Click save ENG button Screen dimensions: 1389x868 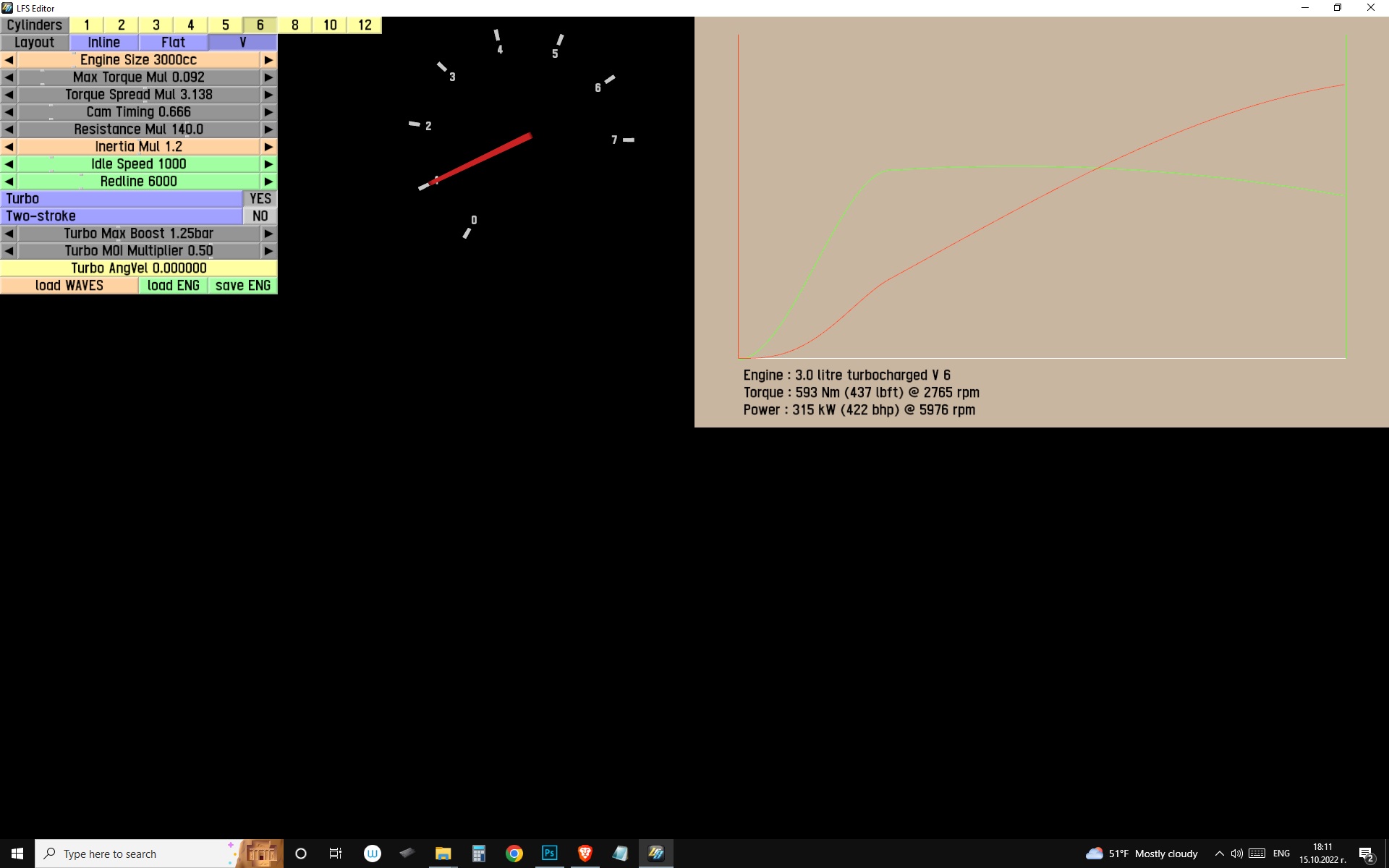(243, 286)
